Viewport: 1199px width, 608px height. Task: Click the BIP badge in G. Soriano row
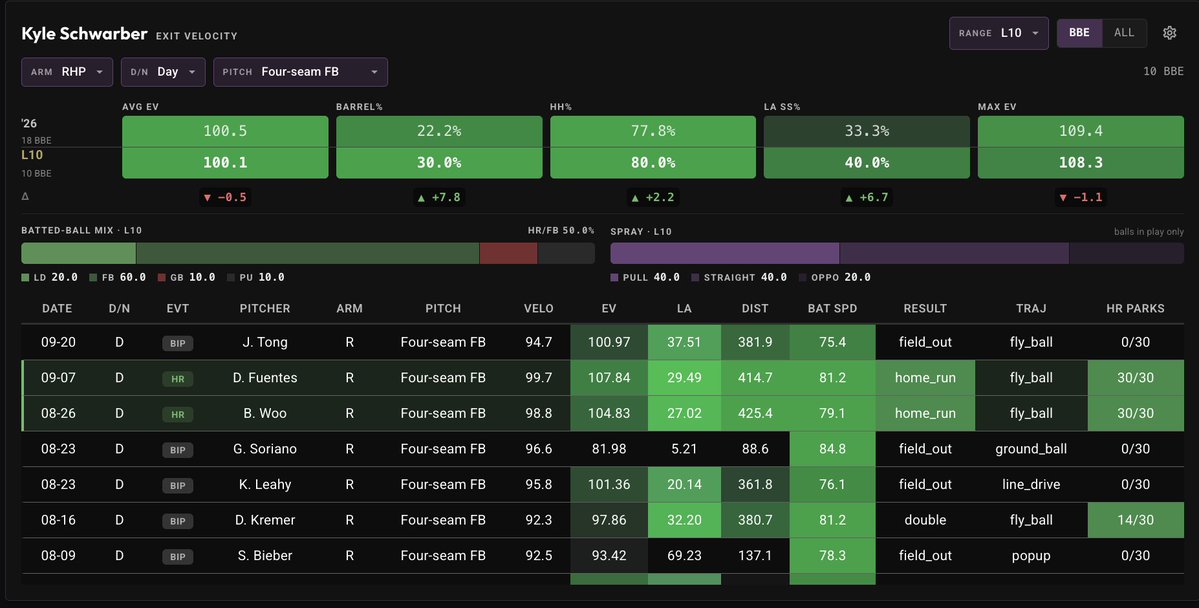pyautogui.click(x=177, y=450)
